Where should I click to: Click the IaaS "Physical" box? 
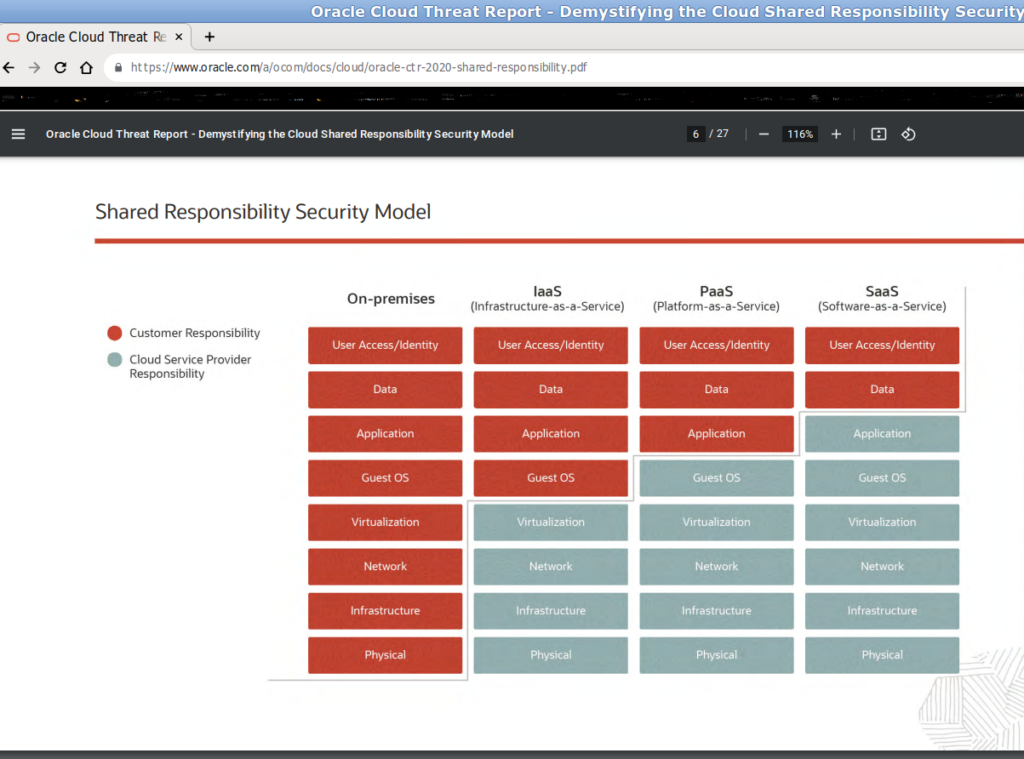click(551, 655)
